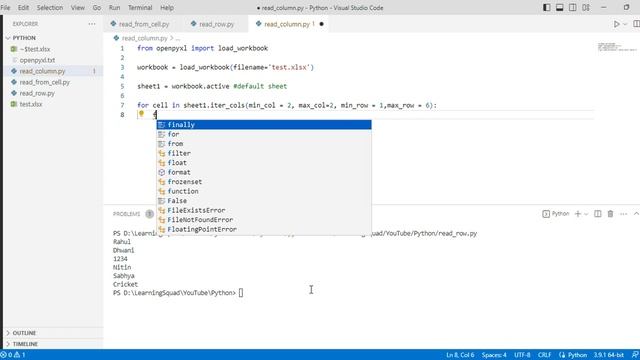Image resolution: width=640 pixels, height=360 pixels.
Task: Pick 'FileNotFoundError' from the suggestions
Action: (x=264, y=220)
